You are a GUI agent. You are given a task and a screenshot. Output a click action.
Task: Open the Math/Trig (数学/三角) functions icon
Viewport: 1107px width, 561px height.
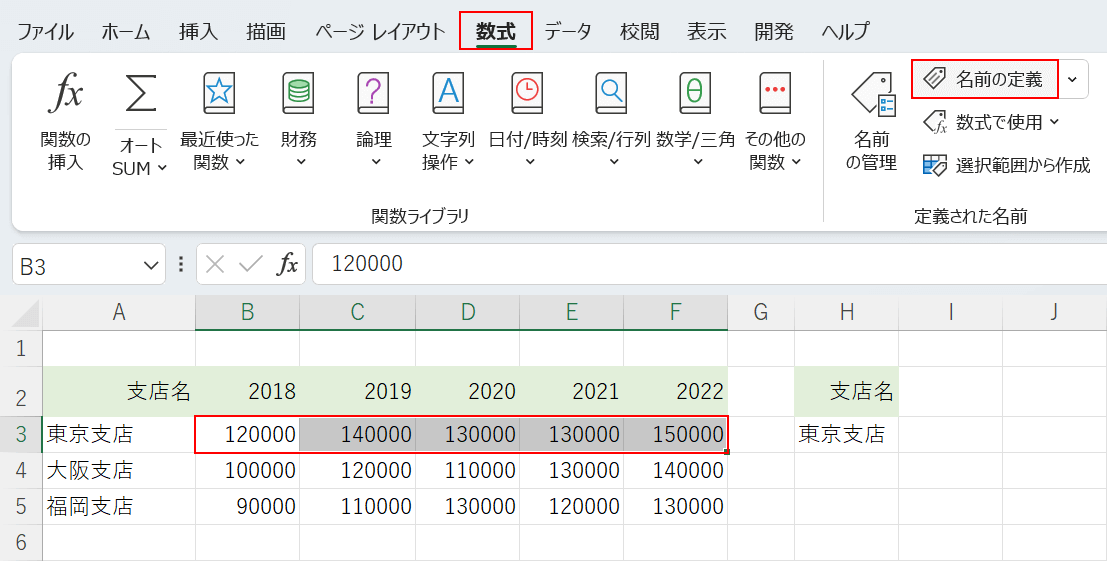tap(695, 95)
